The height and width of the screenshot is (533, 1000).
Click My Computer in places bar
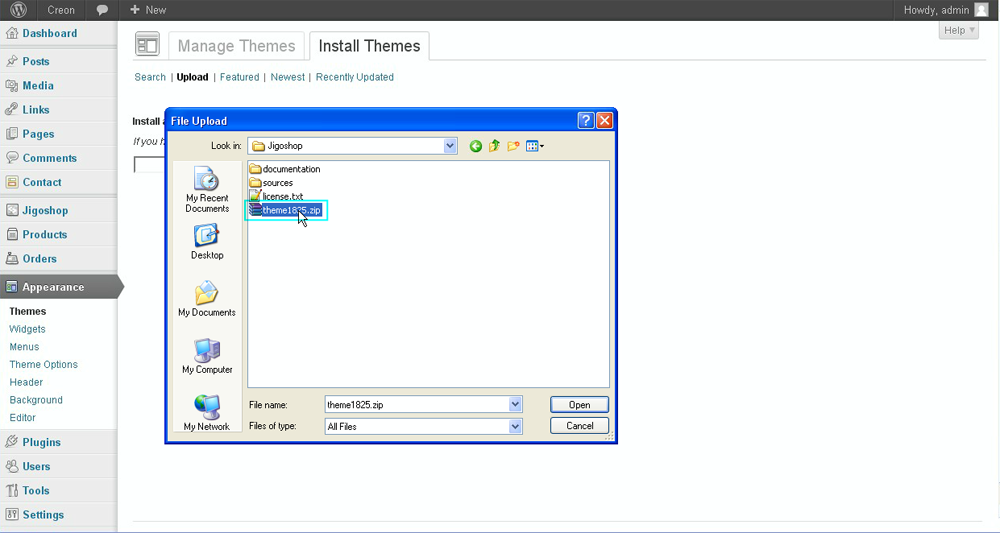coord(207,356)
